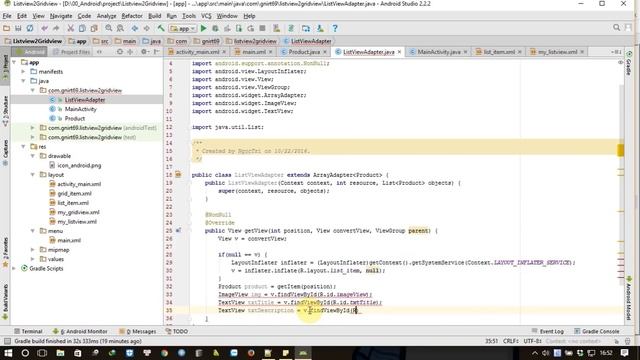The height and width of the screenshot is (360, 640).
Task: Collapse the layout folder node
Action: click(x=33, y=175)
